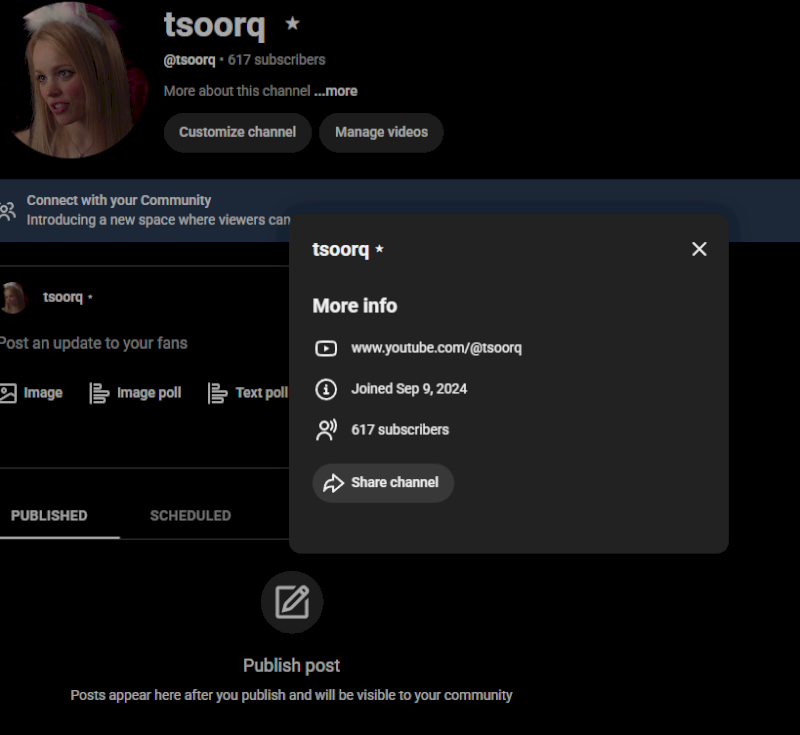
Task: Click the info icon beside Joined date
Action: 326,389
